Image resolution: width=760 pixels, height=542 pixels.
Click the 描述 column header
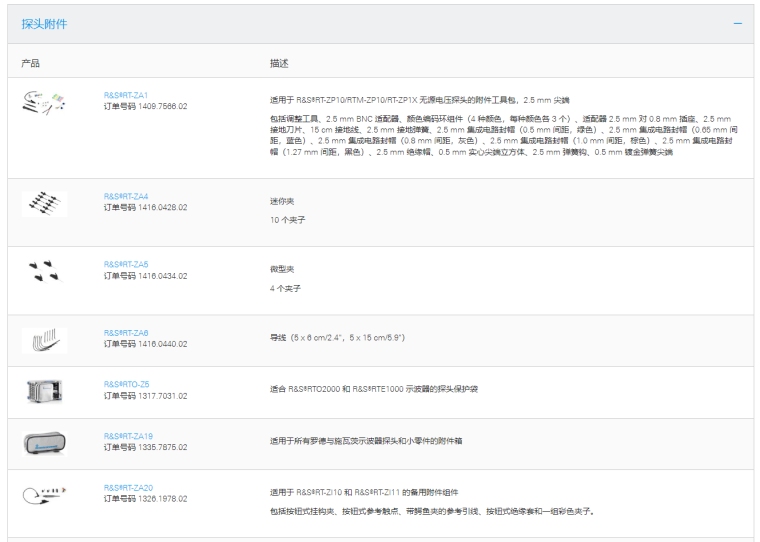279,63
